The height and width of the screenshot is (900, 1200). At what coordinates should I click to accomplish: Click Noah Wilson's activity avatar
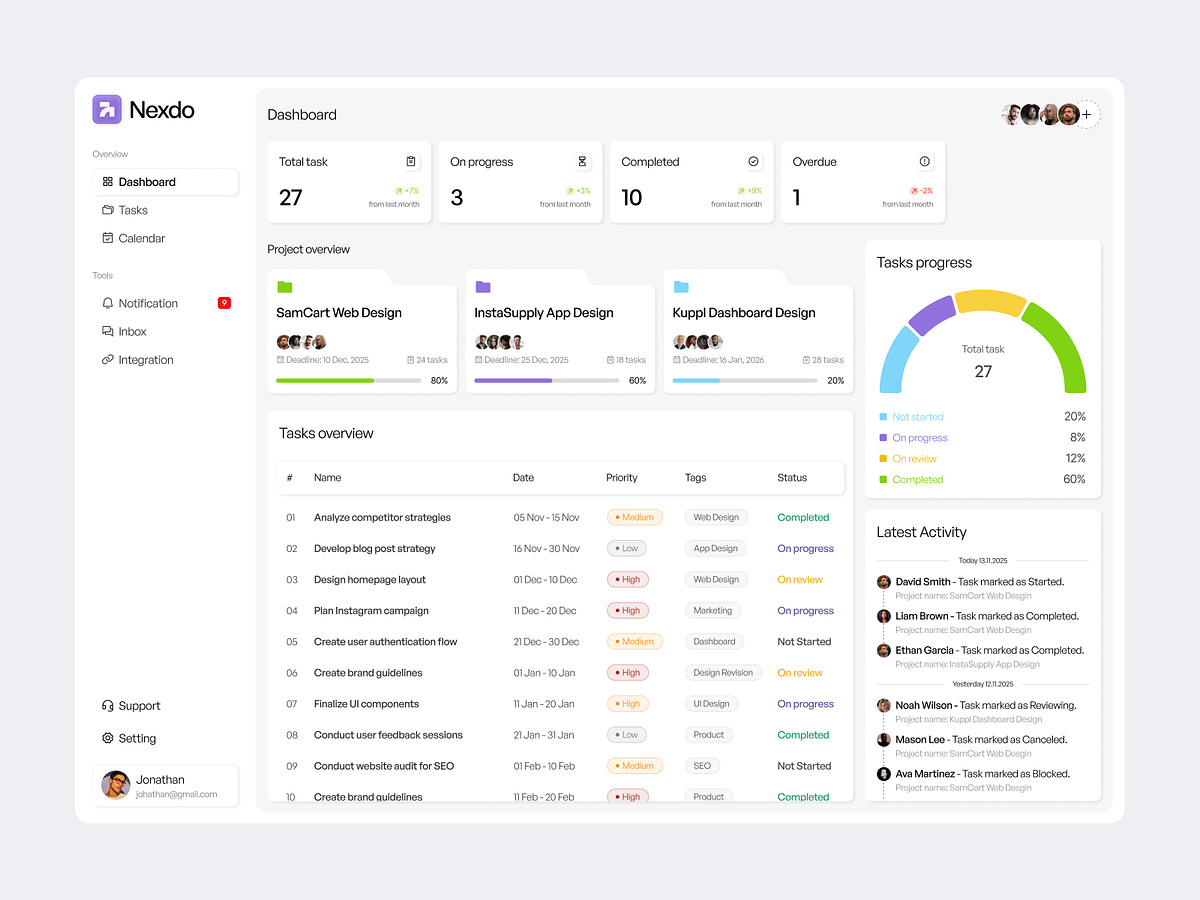point(884,705)
